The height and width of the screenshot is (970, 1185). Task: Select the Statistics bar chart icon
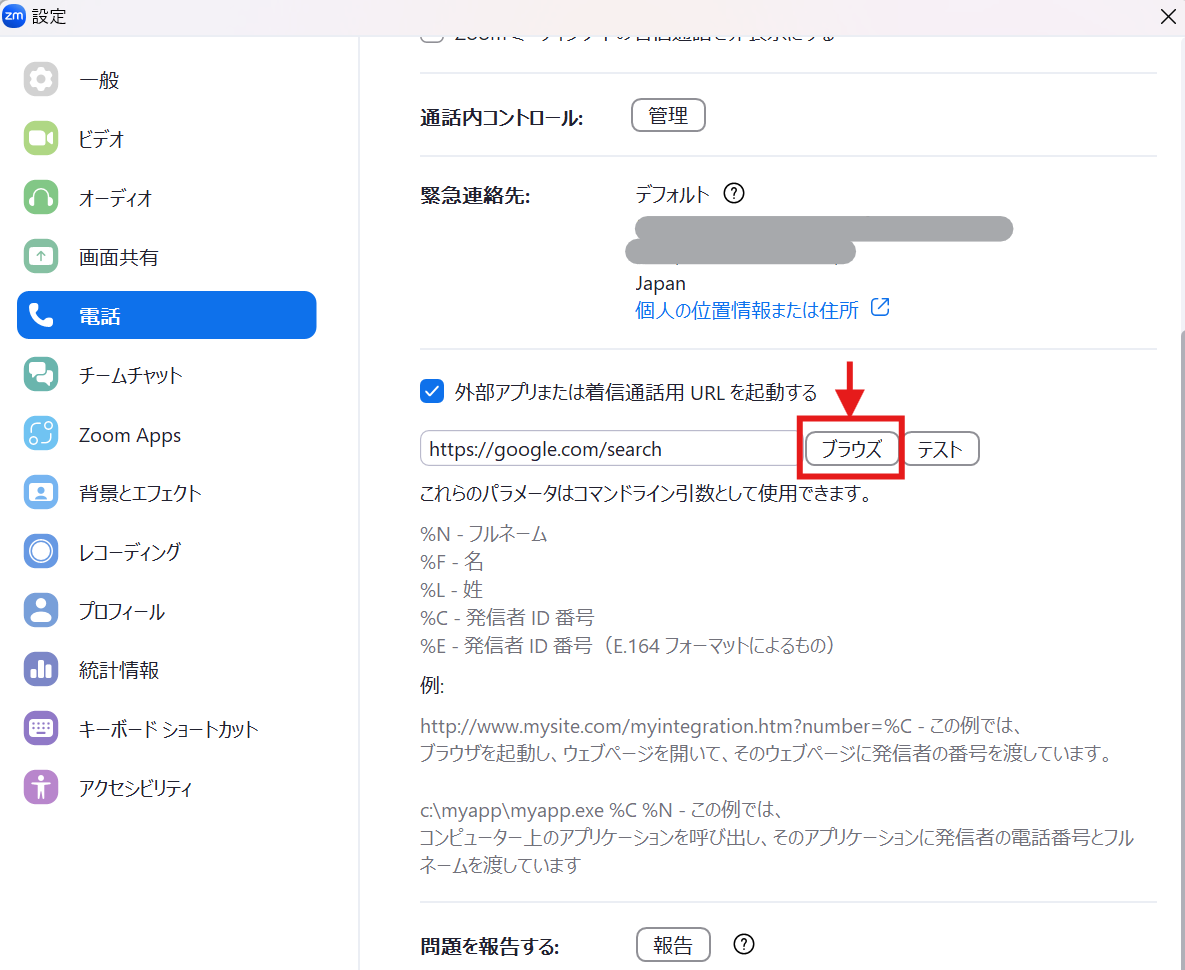tap(41, 669)
